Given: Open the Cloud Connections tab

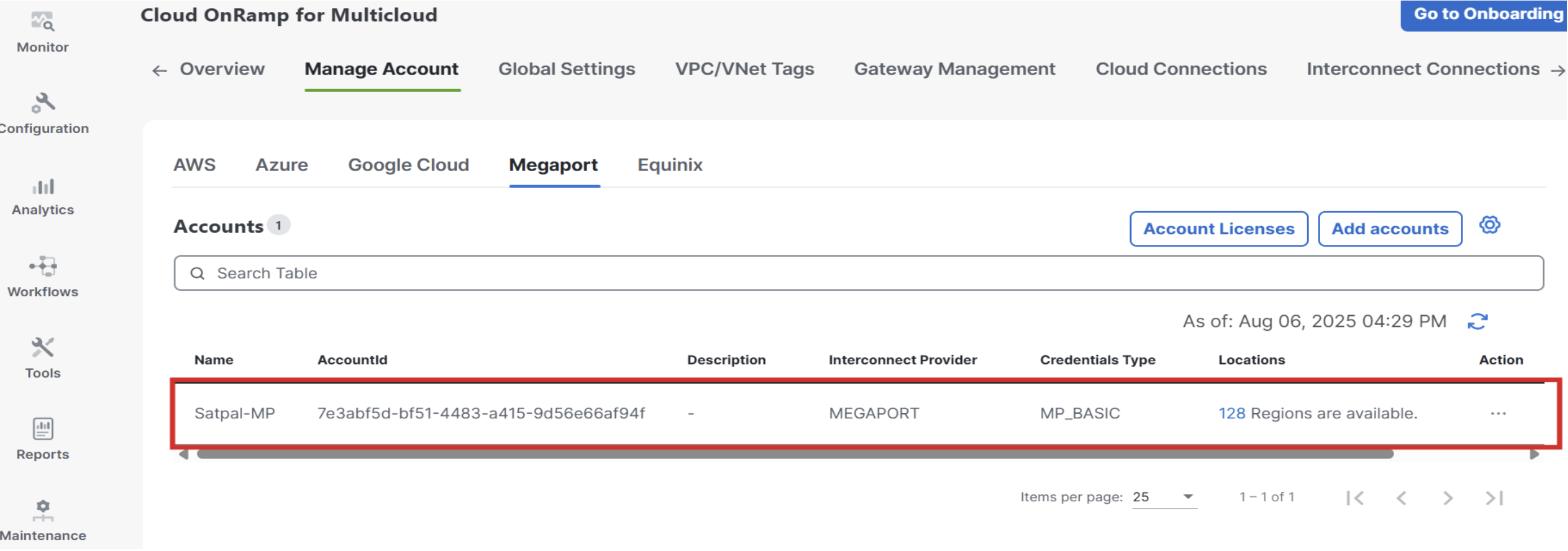Looking at the screenshot, I should coord(1181,69).
